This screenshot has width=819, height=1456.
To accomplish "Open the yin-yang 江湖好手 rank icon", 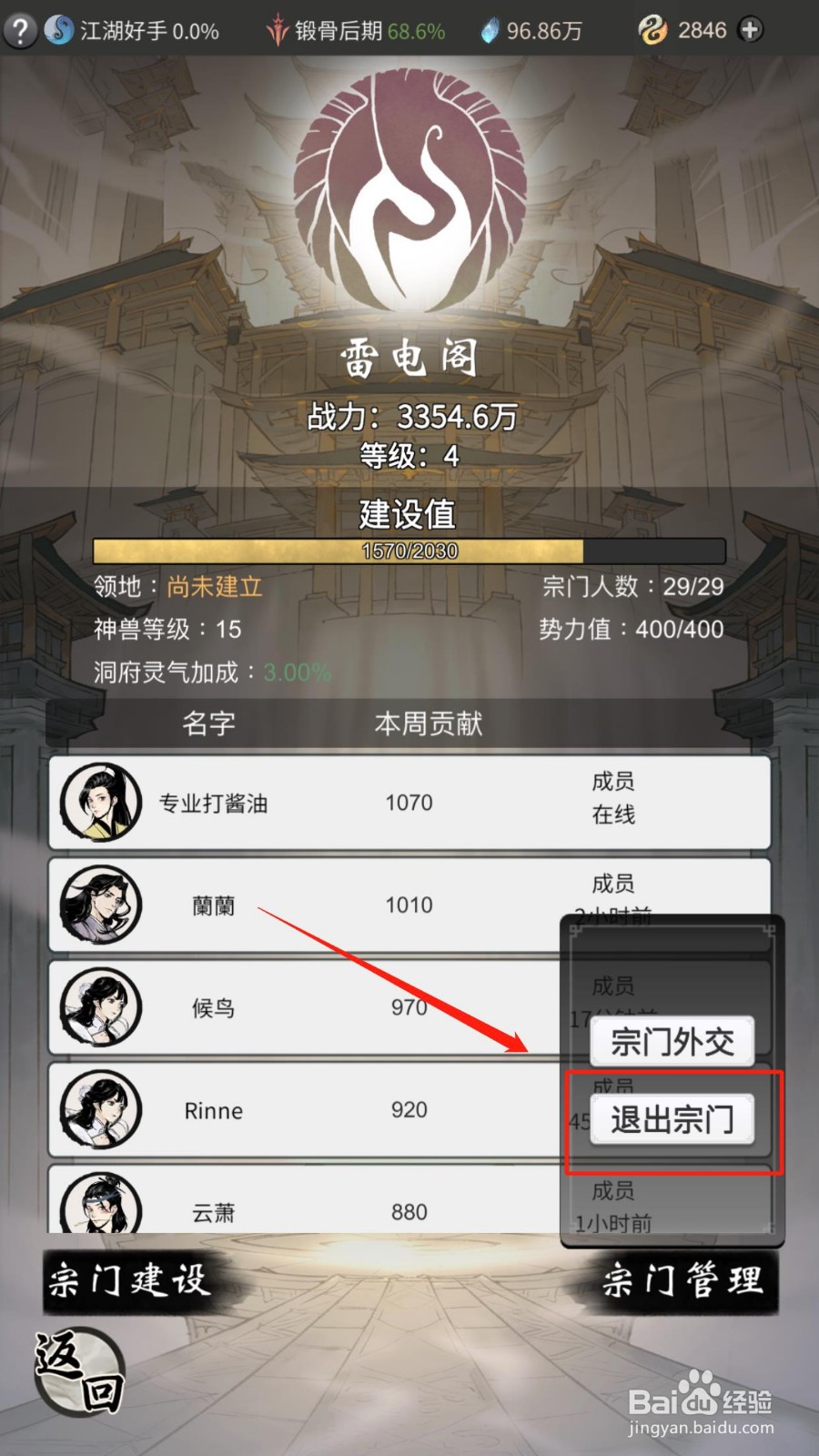I will 59,30.
